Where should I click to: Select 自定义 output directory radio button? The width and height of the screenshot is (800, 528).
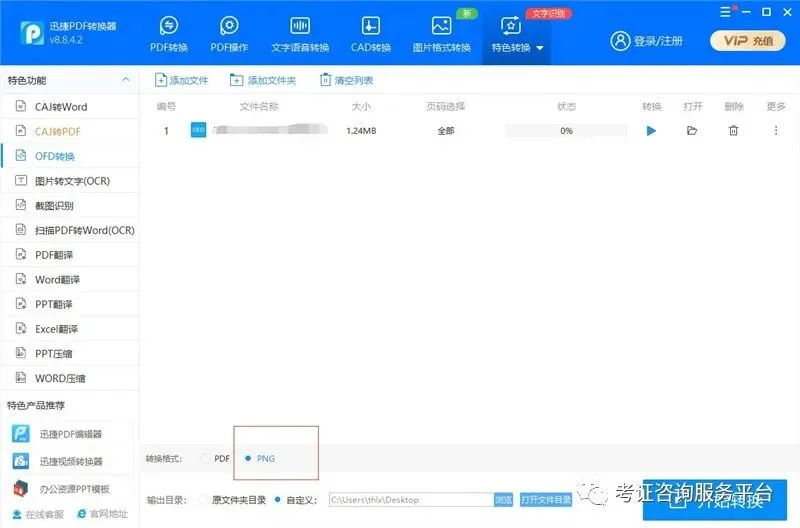[x=278, y=499]
